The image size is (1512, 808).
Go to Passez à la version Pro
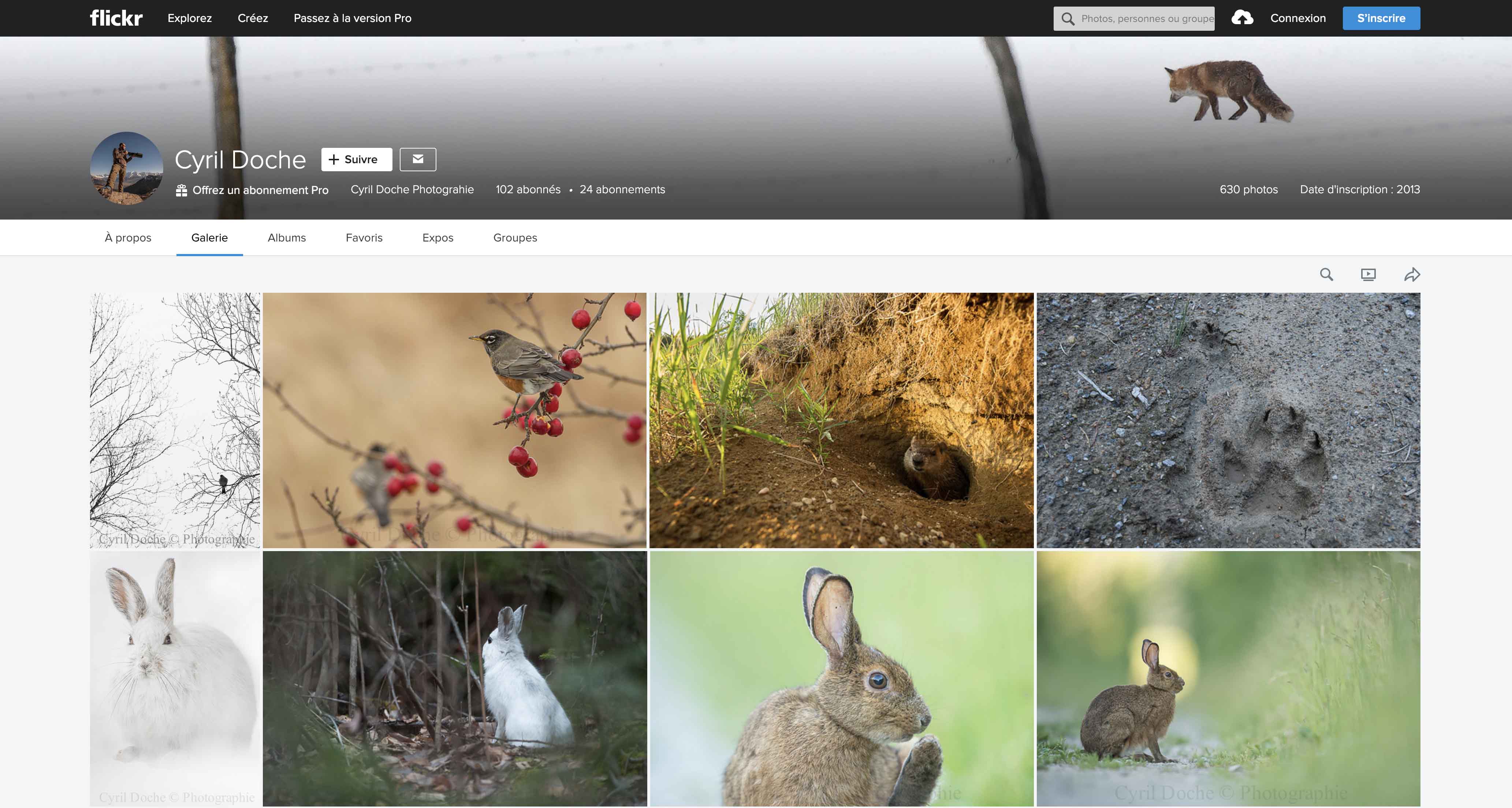pyautogui.click(x=352, y=18)
